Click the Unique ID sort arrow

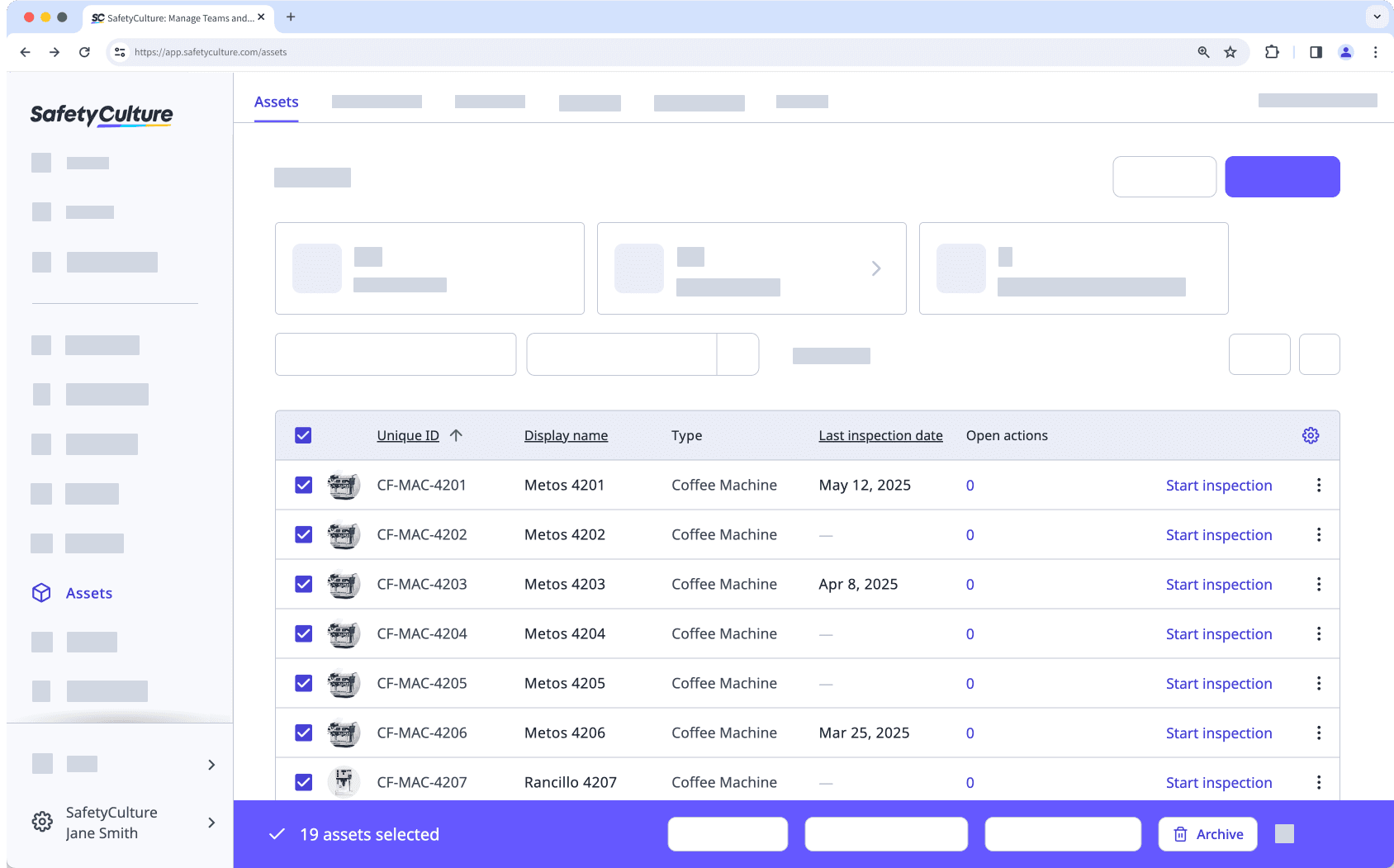(458, 435)
